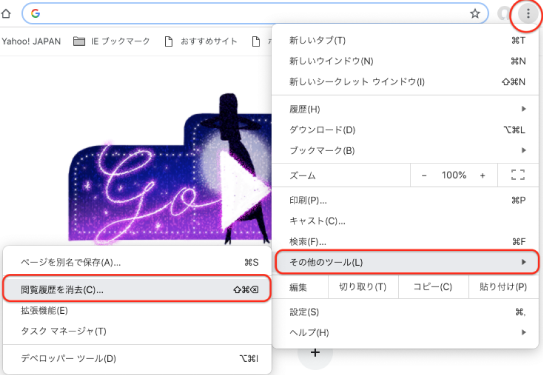This screenshot has height=375, width=543.
Task: Click 貼り付け(P) edit button
Action: [503, 287]
